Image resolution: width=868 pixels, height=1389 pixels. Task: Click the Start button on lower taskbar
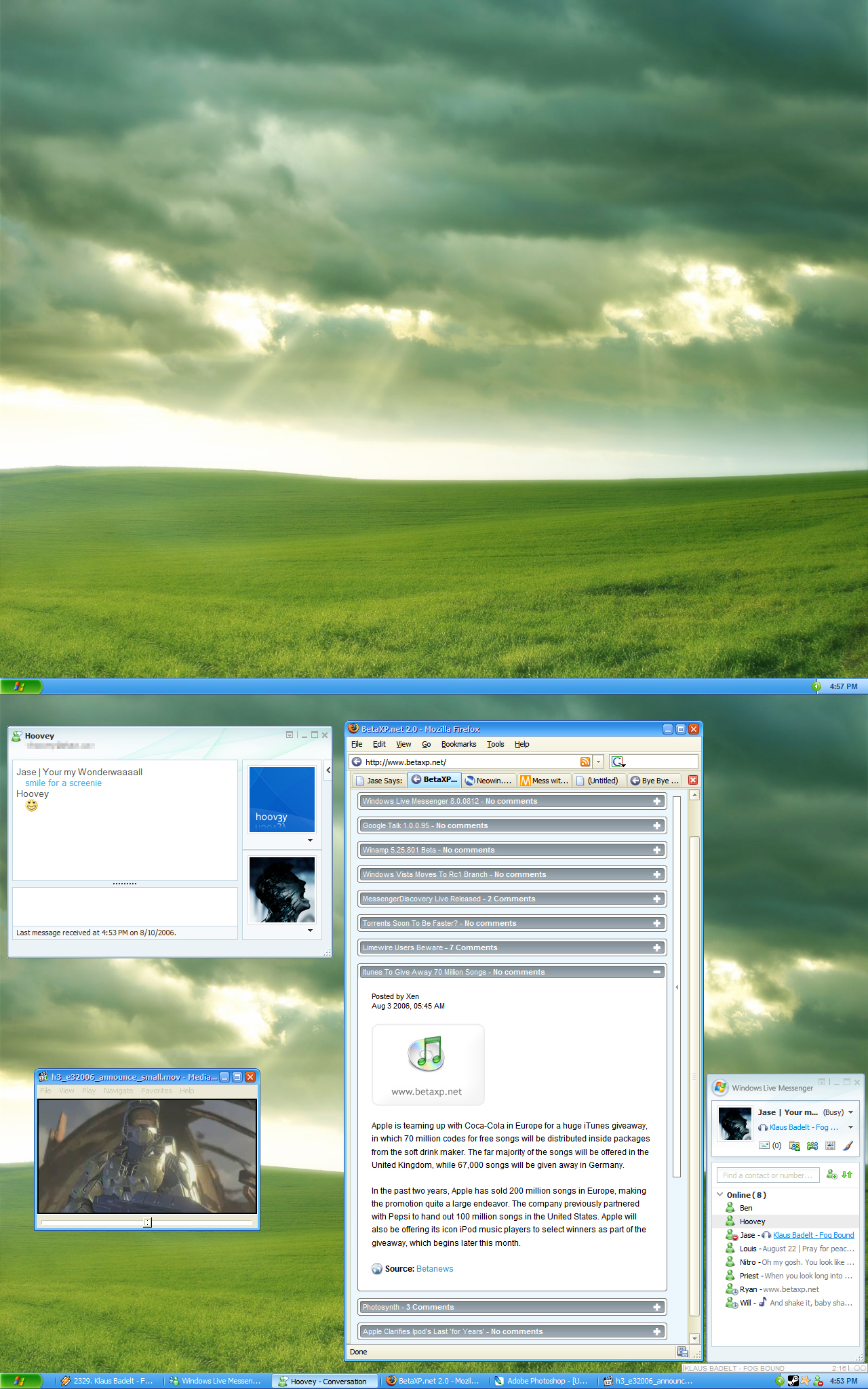pyautogui.click(x=21, y=1381)
